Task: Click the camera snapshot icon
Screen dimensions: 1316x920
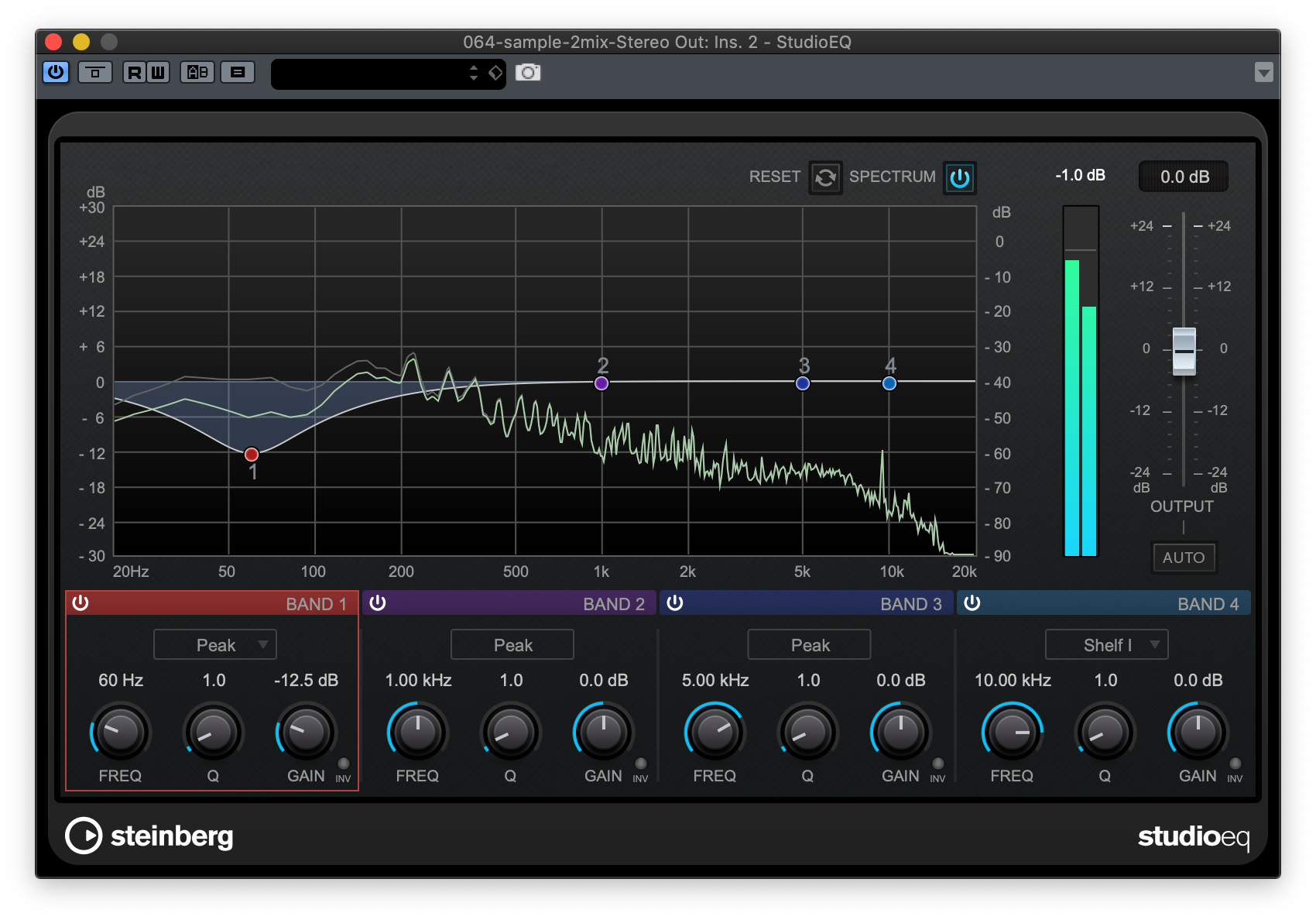Action: (529, 72)
